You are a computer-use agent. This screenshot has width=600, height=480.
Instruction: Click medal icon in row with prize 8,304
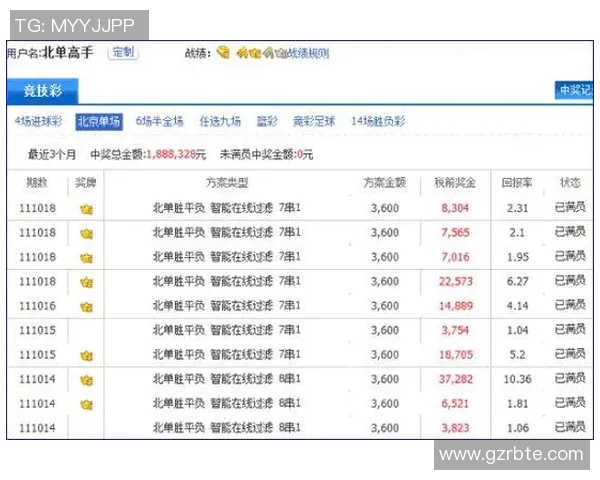[86, 209]
